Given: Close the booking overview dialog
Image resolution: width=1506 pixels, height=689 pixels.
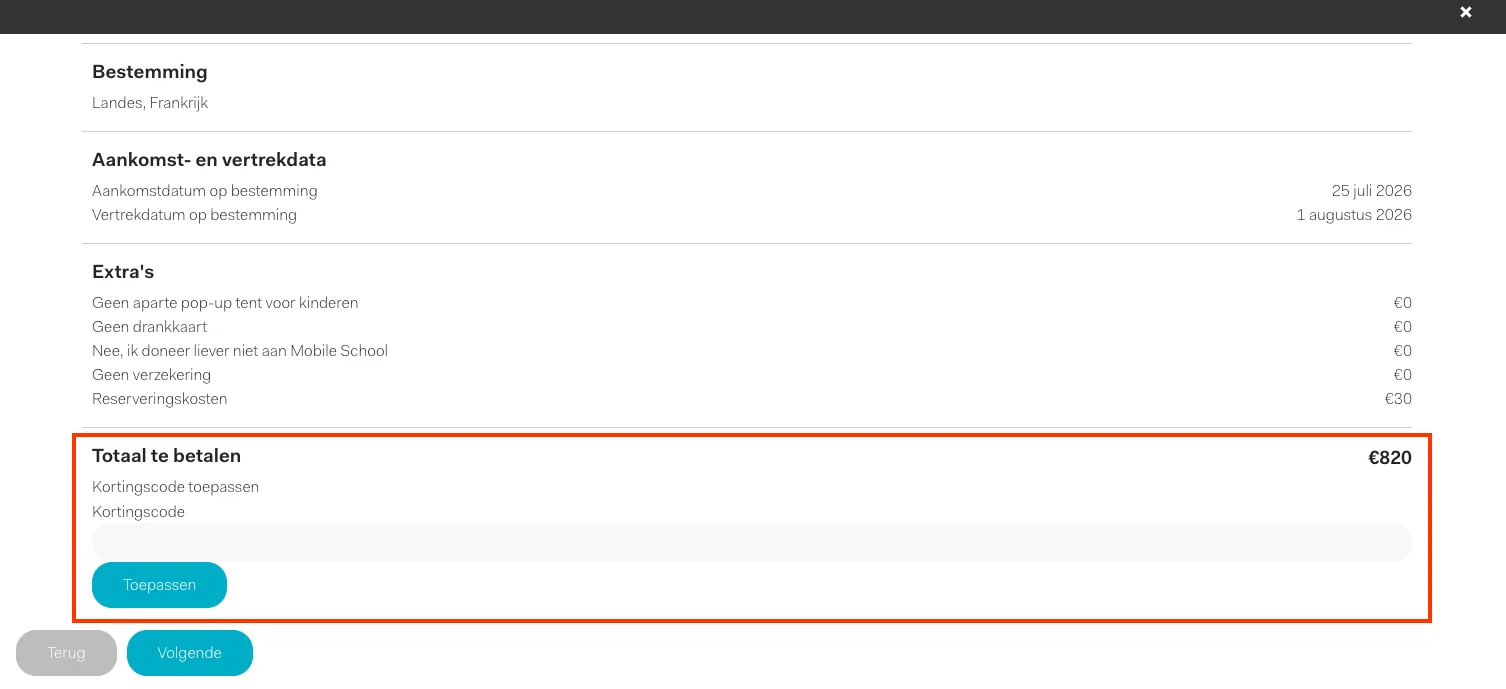Looking at the screenshot, I should pos(1465,12).
